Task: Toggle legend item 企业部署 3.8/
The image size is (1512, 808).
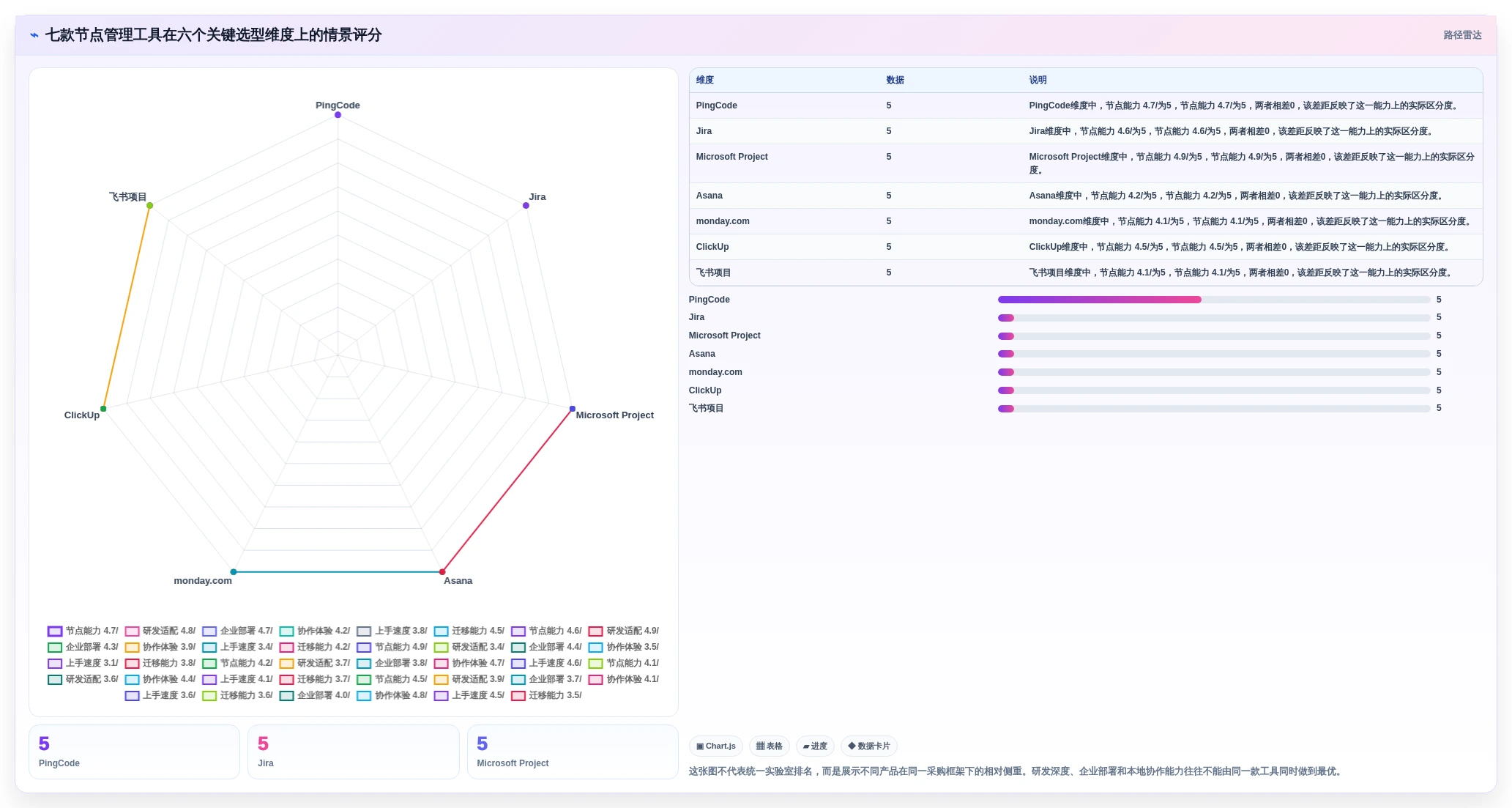Action: (x=392, y=664)
